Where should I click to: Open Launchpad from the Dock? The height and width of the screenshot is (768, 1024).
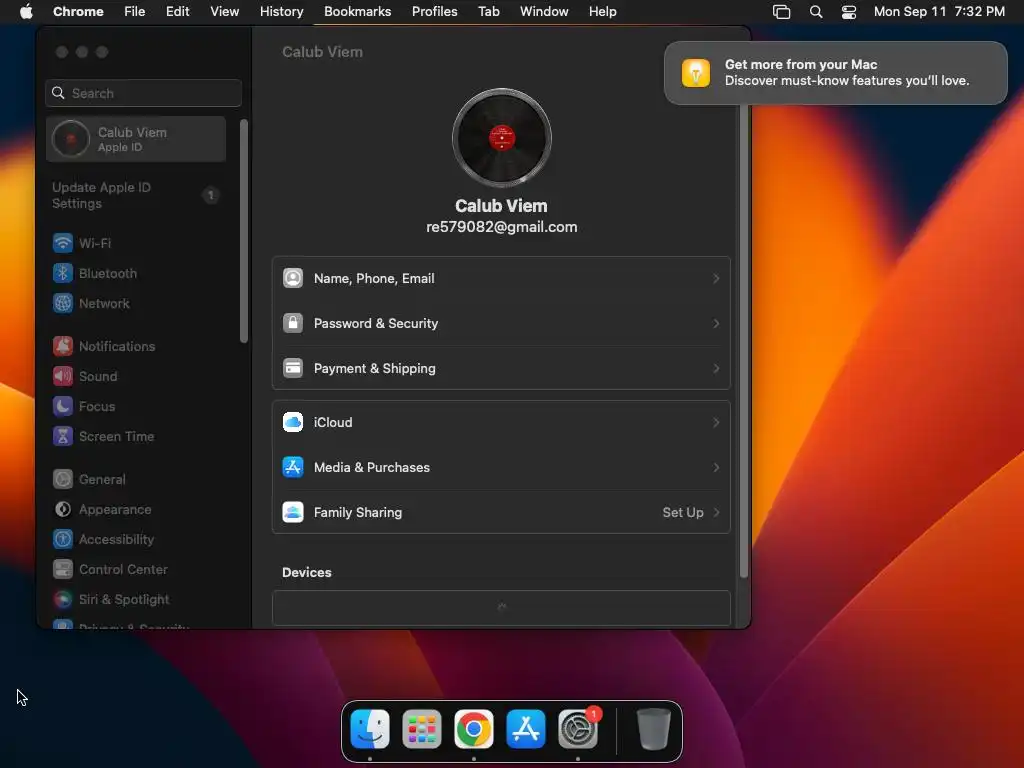(x=422, y=729)
